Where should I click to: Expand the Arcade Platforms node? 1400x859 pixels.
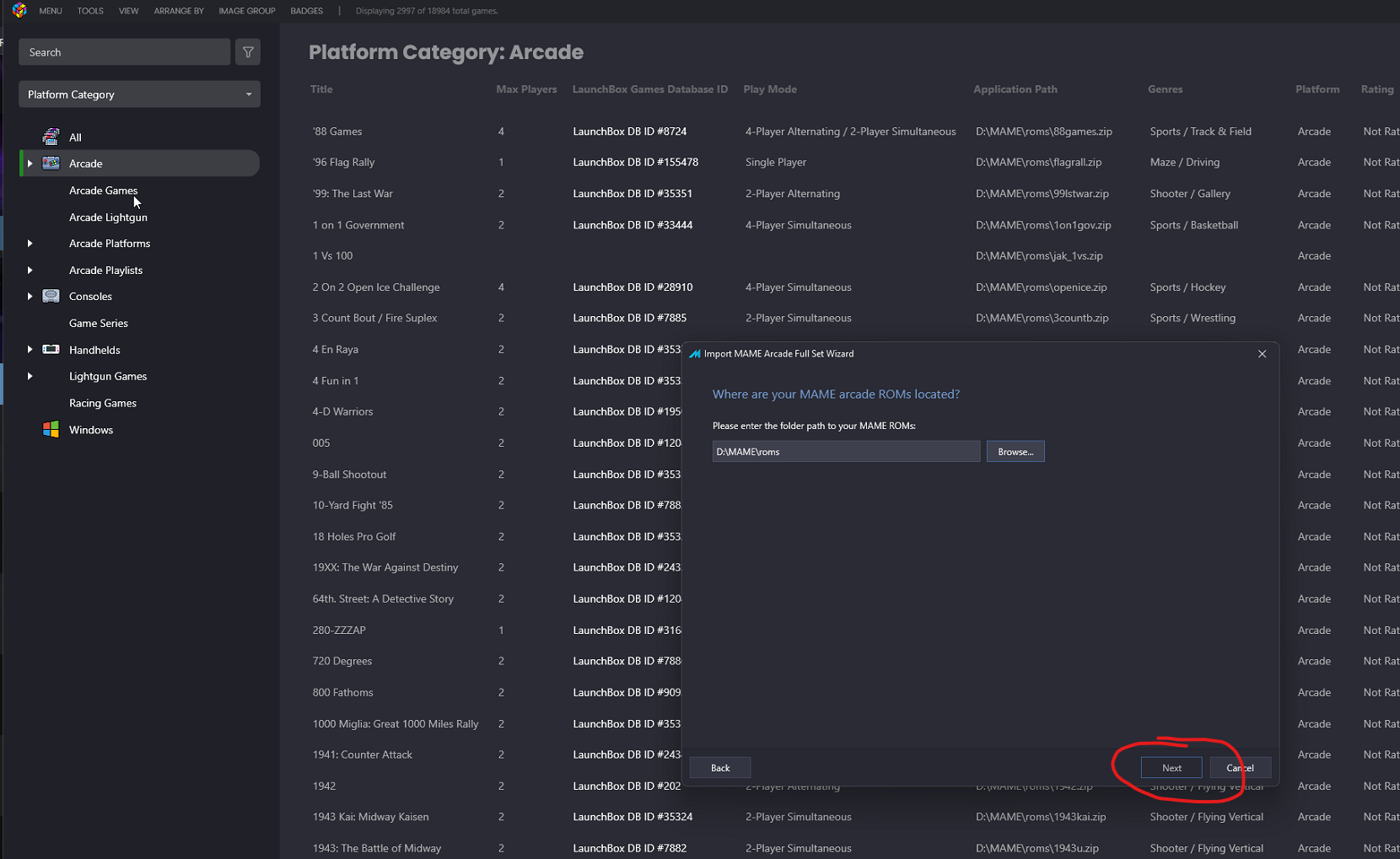pyautogui.click(x=30, y=244)
